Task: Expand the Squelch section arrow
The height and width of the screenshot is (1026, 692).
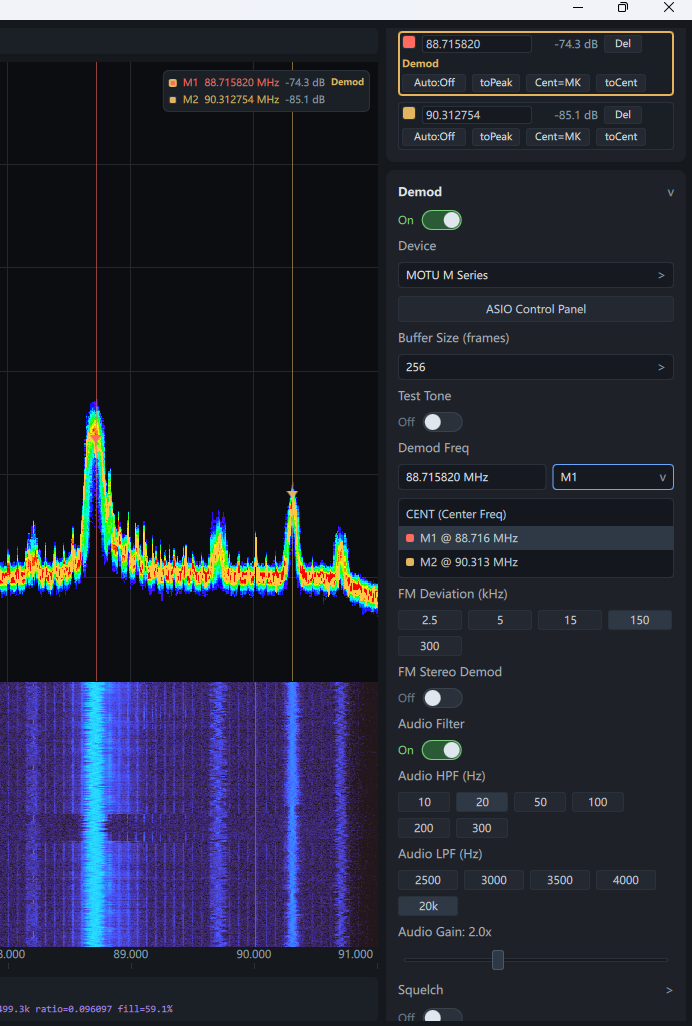Action: (669, 990)
